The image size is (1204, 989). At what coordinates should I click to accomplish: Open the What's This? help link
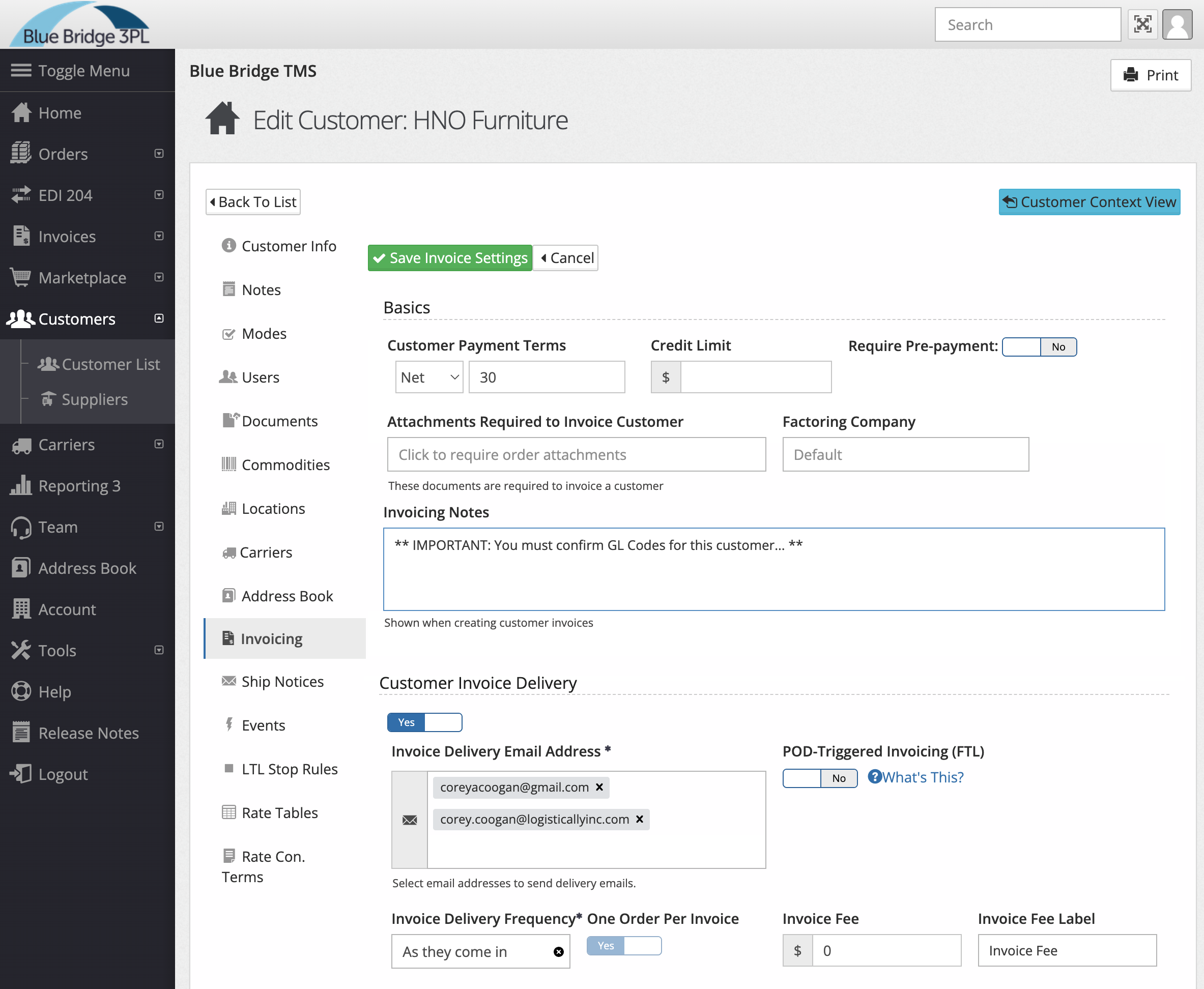(x=915, y=777)
